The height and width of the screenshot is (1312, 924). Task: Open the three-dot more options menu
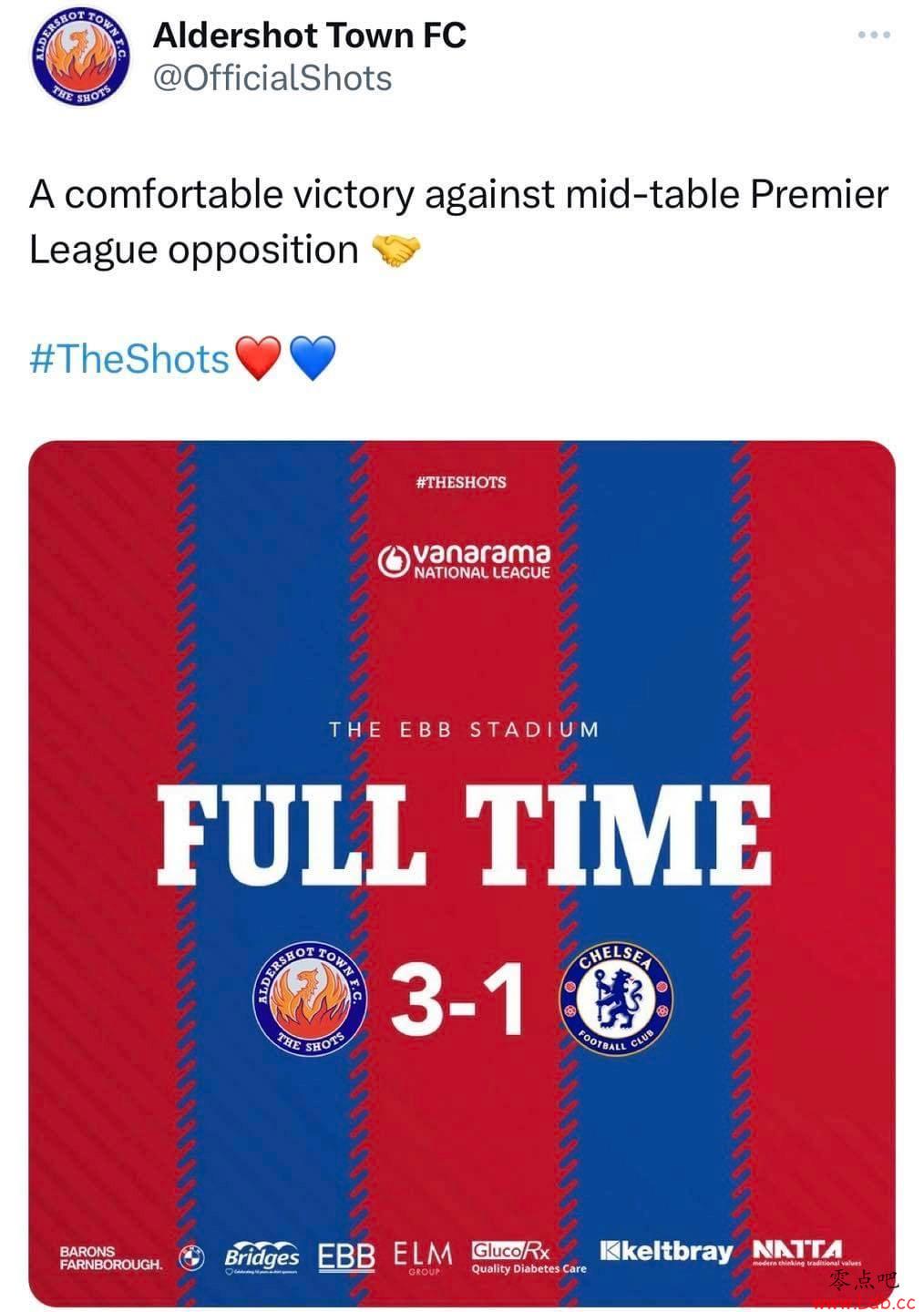click(x=874, y=35)
